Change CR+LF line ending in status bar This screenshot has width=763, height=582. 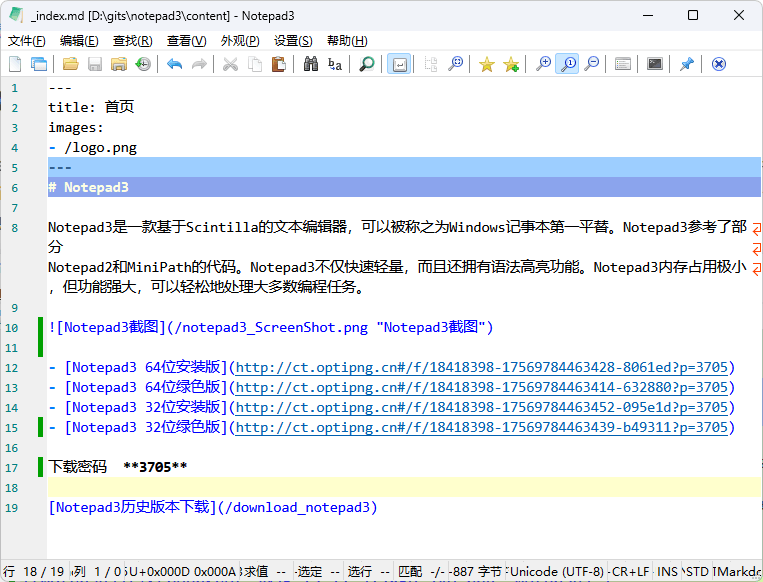pyautogui.click(x=630, y=571)
